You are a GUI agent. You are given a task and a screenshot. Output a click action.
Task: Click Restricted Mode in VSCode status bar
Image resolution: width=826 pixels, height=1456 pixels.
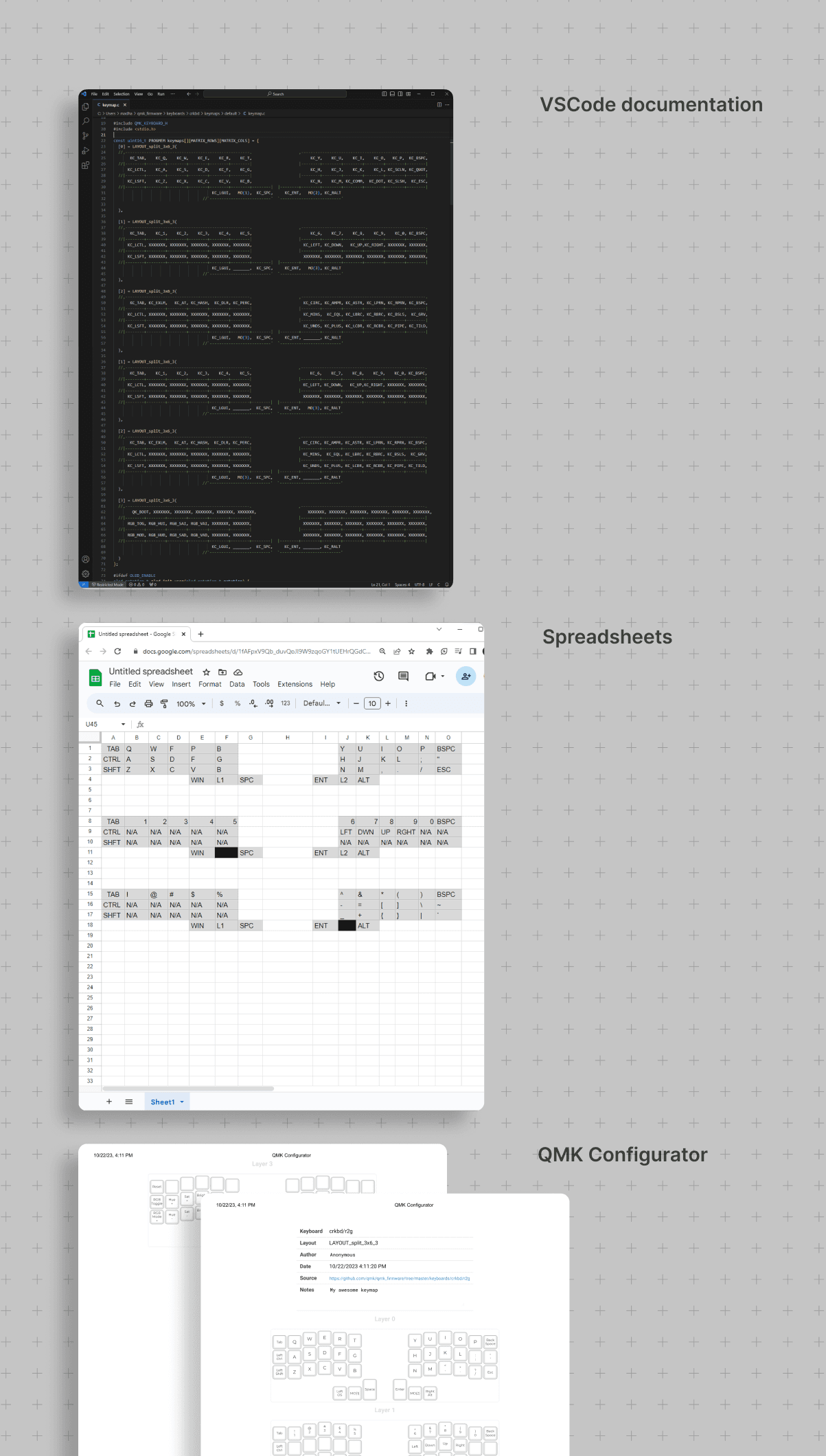click(108, 584)
